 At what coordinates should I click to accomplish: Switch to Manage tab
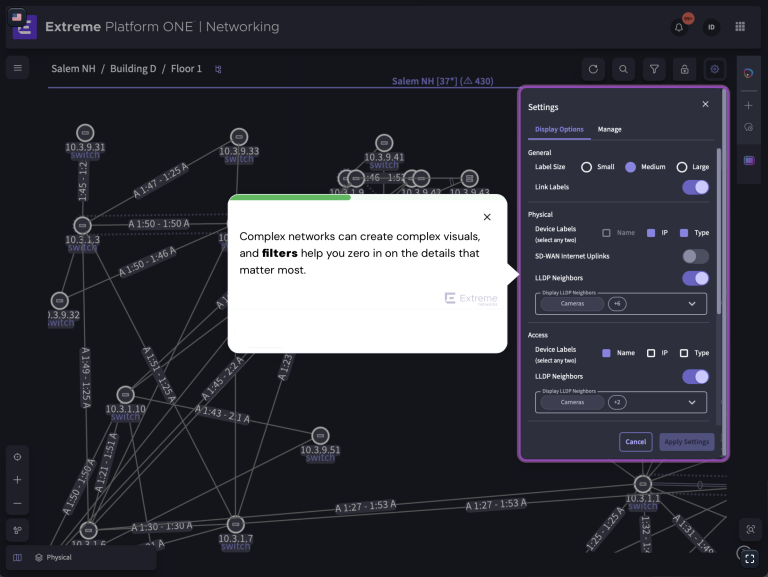click(609, 129)
